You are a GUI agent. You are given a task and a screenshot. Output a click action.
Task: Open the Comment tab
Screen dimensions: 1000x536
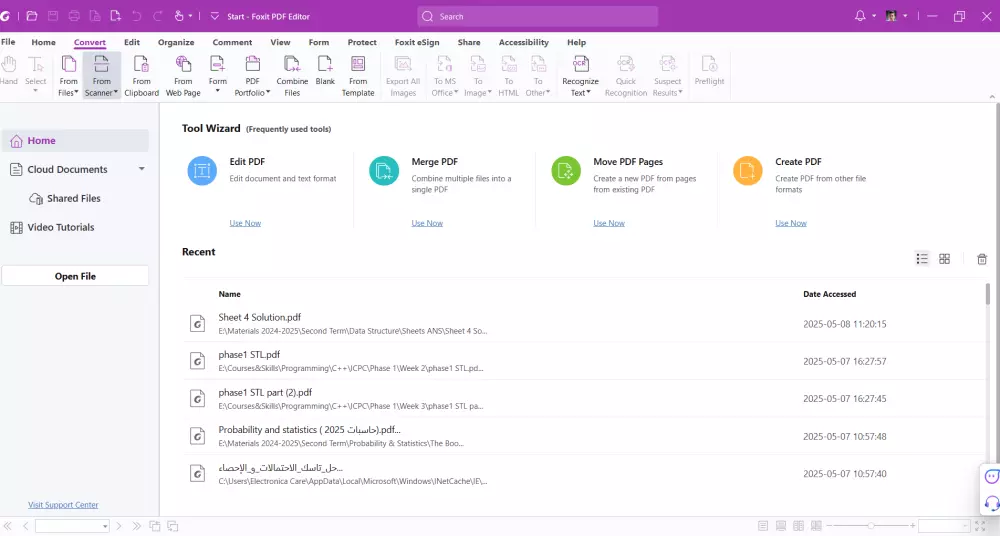pyautogui.click(x=232, y=42)
